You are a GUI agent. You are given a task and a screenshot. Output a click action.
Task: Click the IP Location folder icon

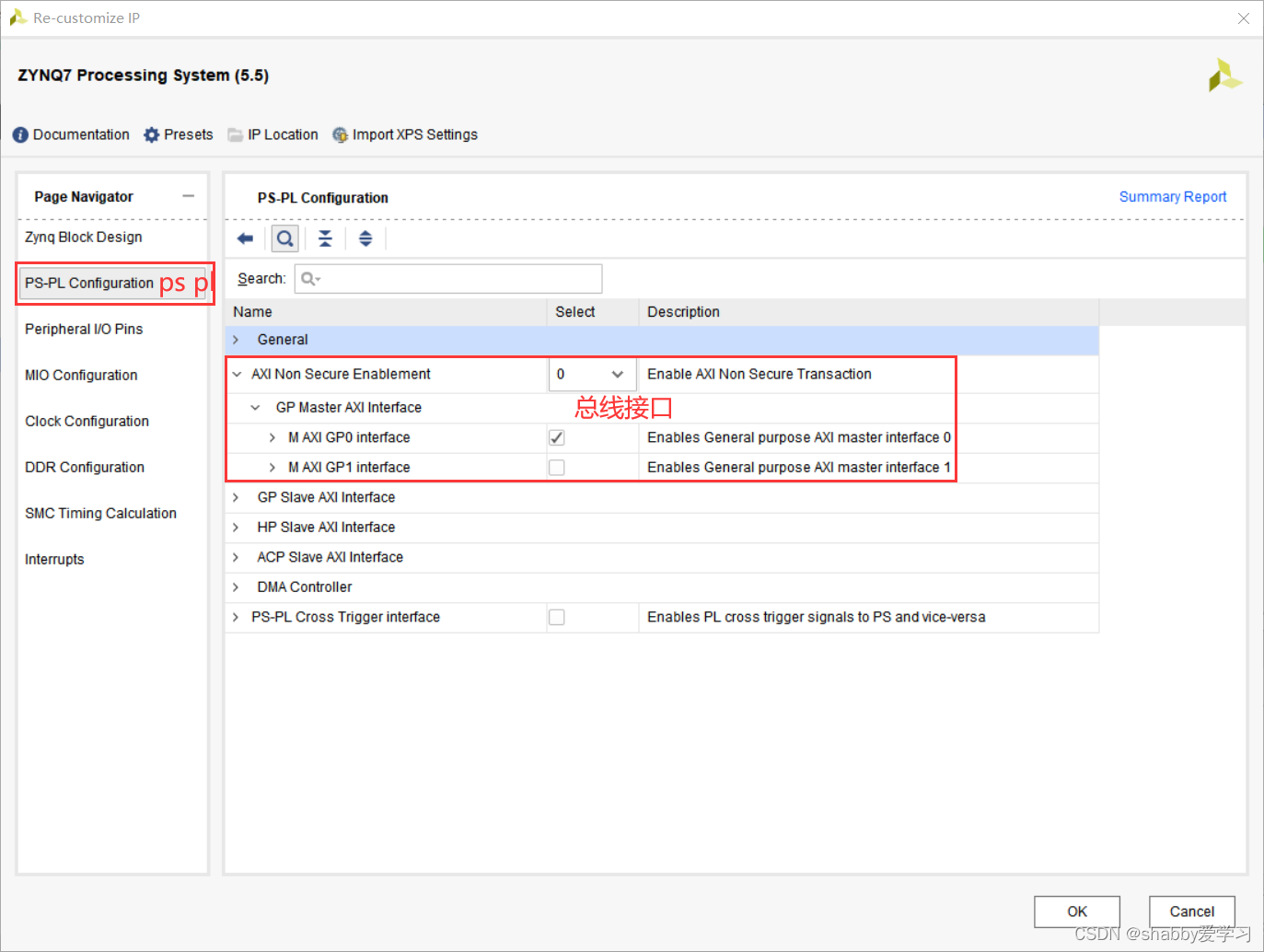pyautogui.click(x=236, y=135)
